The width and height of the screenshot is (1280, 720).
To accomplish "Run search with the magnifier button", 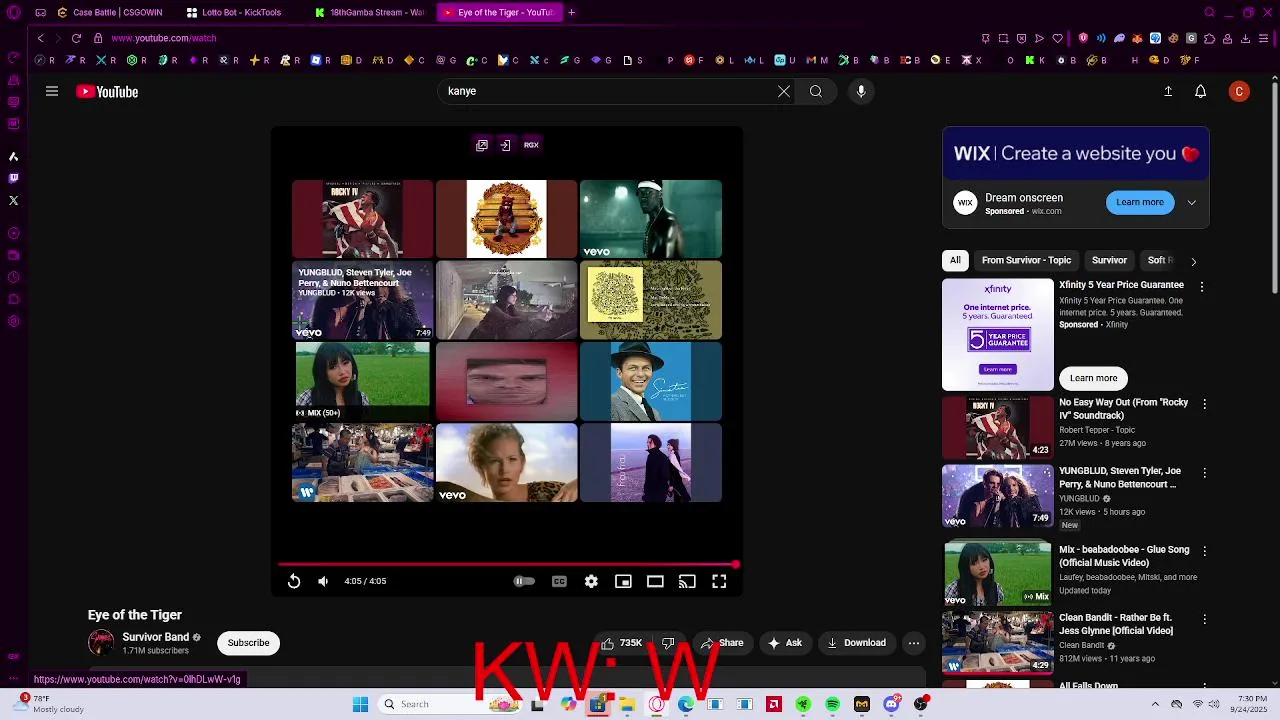I will coord(816,91).
